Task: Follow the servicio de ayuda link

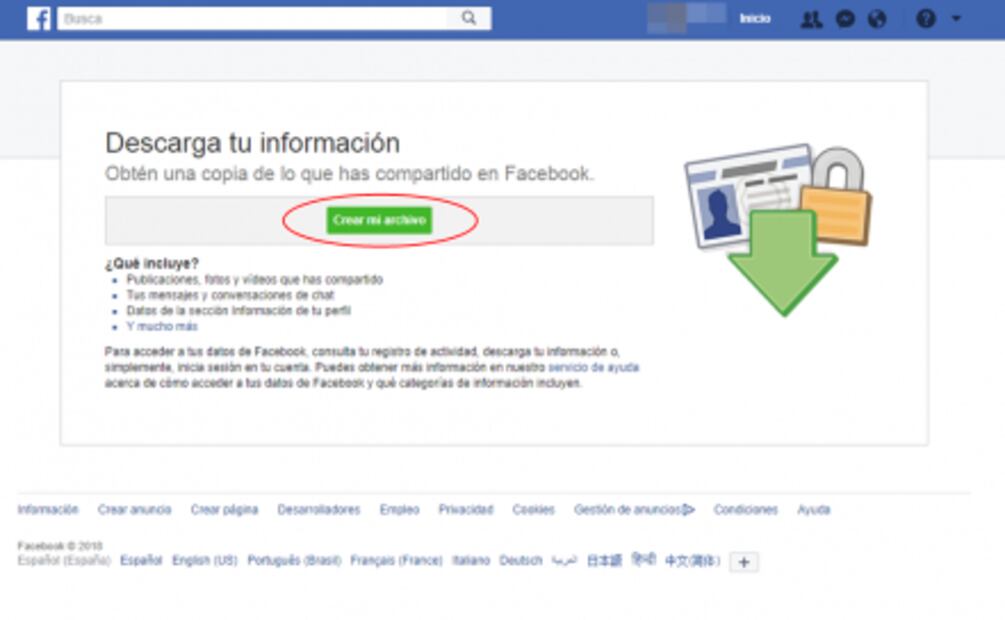Action: point(594,368)
